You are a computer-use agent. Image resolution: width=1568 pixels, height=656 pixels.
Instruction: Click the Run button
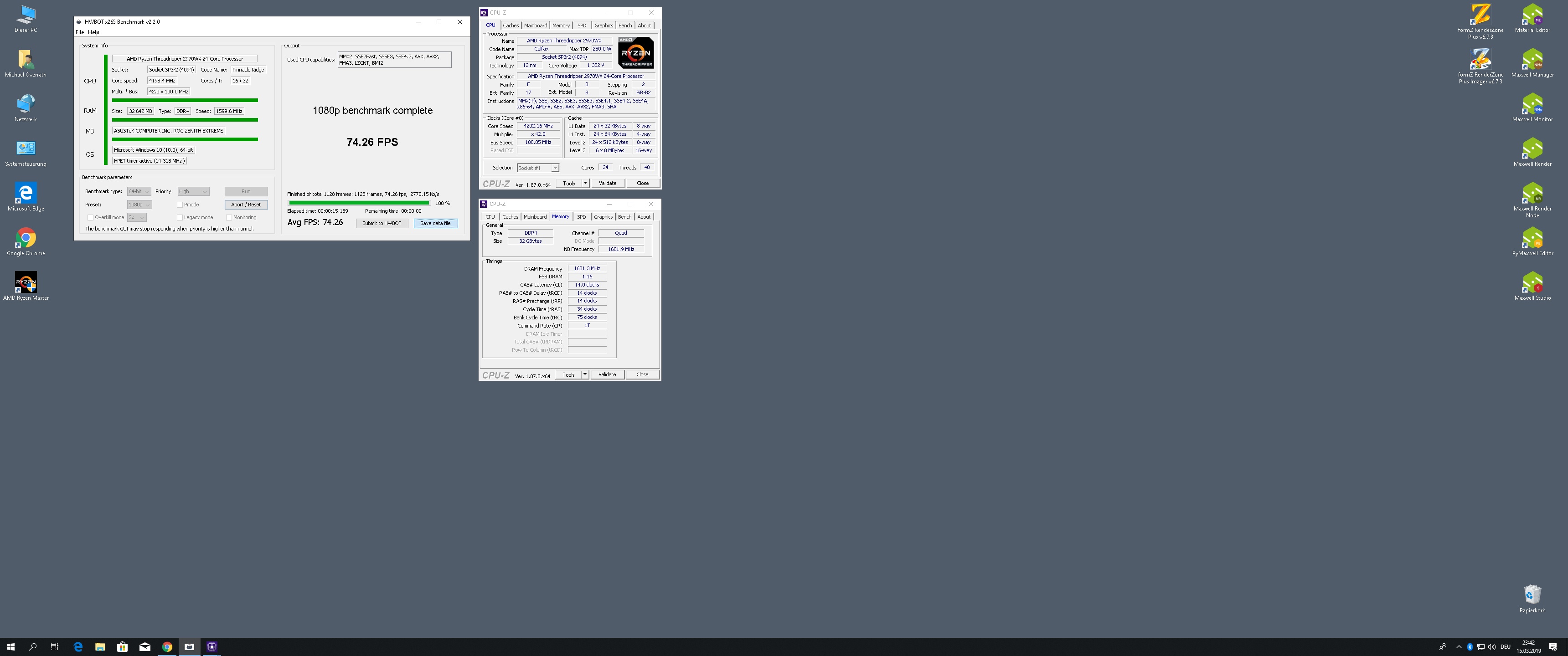point(246,191)
